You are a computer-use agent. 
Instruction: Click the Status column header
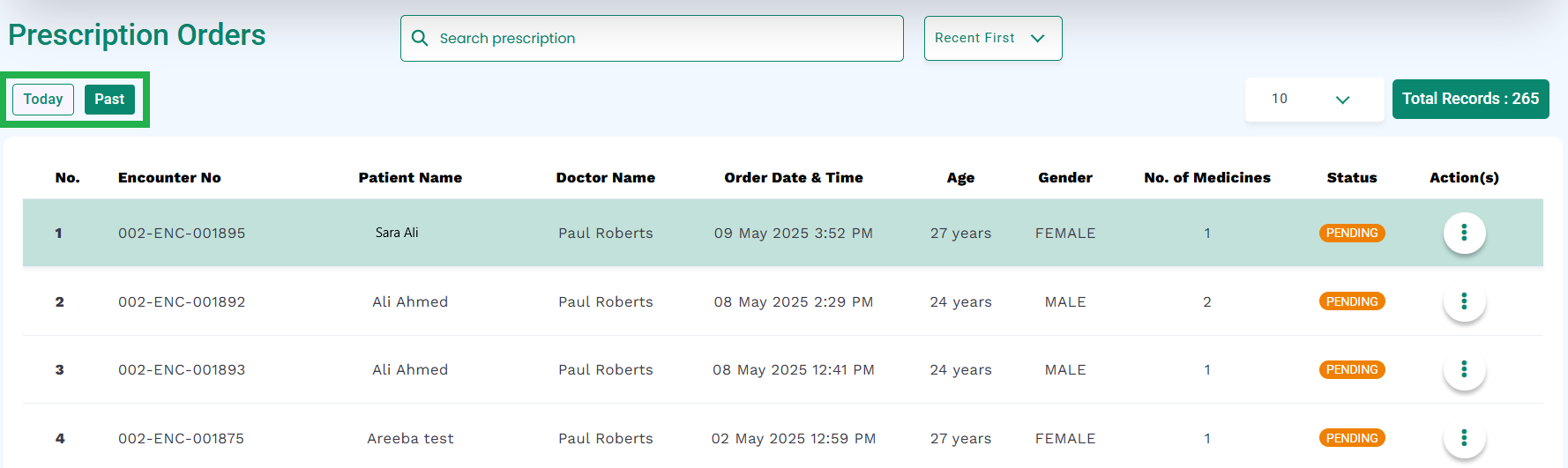point(1352,177)
